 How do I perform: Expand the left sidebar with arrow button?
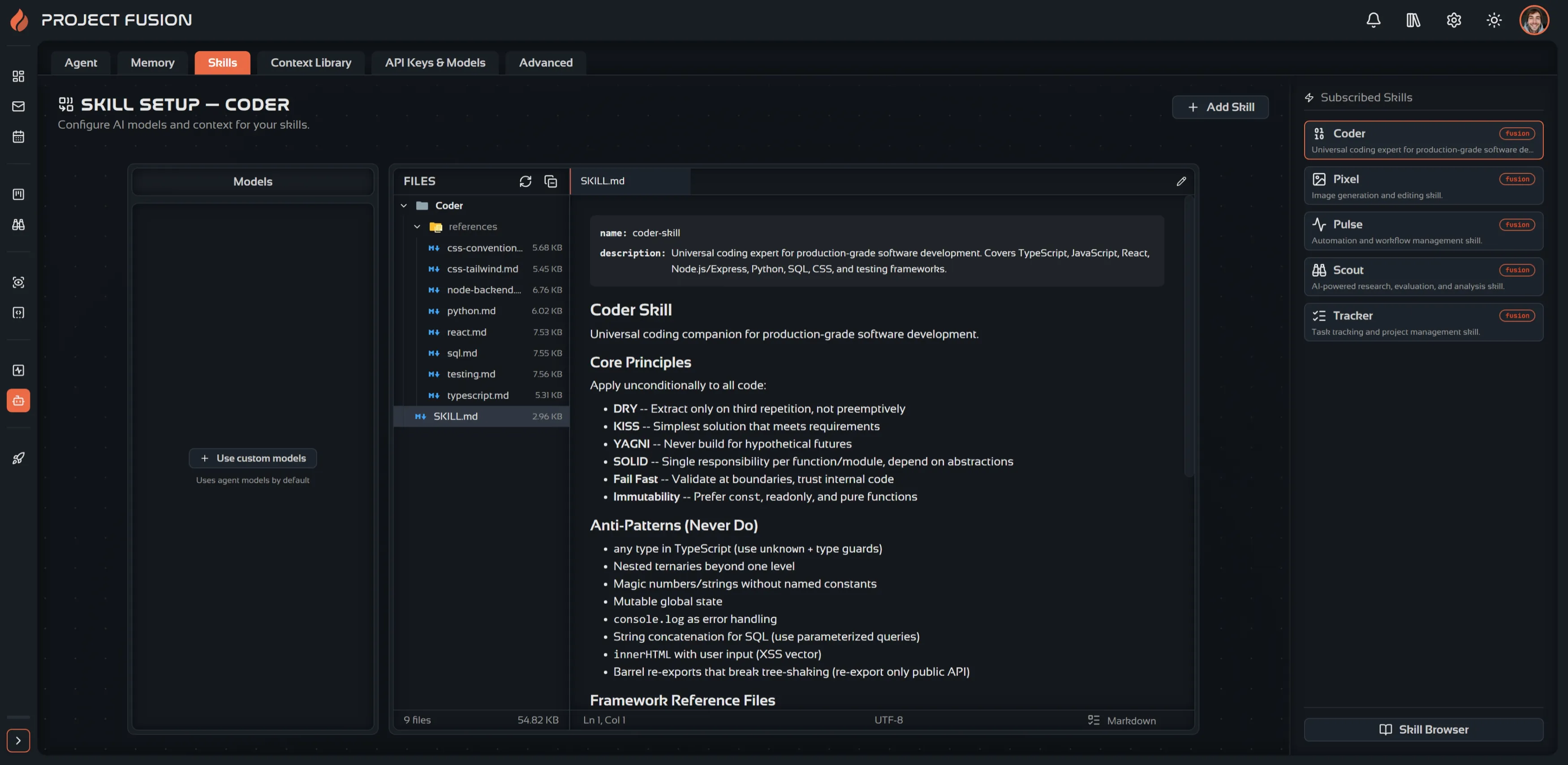tap(18, 741)
